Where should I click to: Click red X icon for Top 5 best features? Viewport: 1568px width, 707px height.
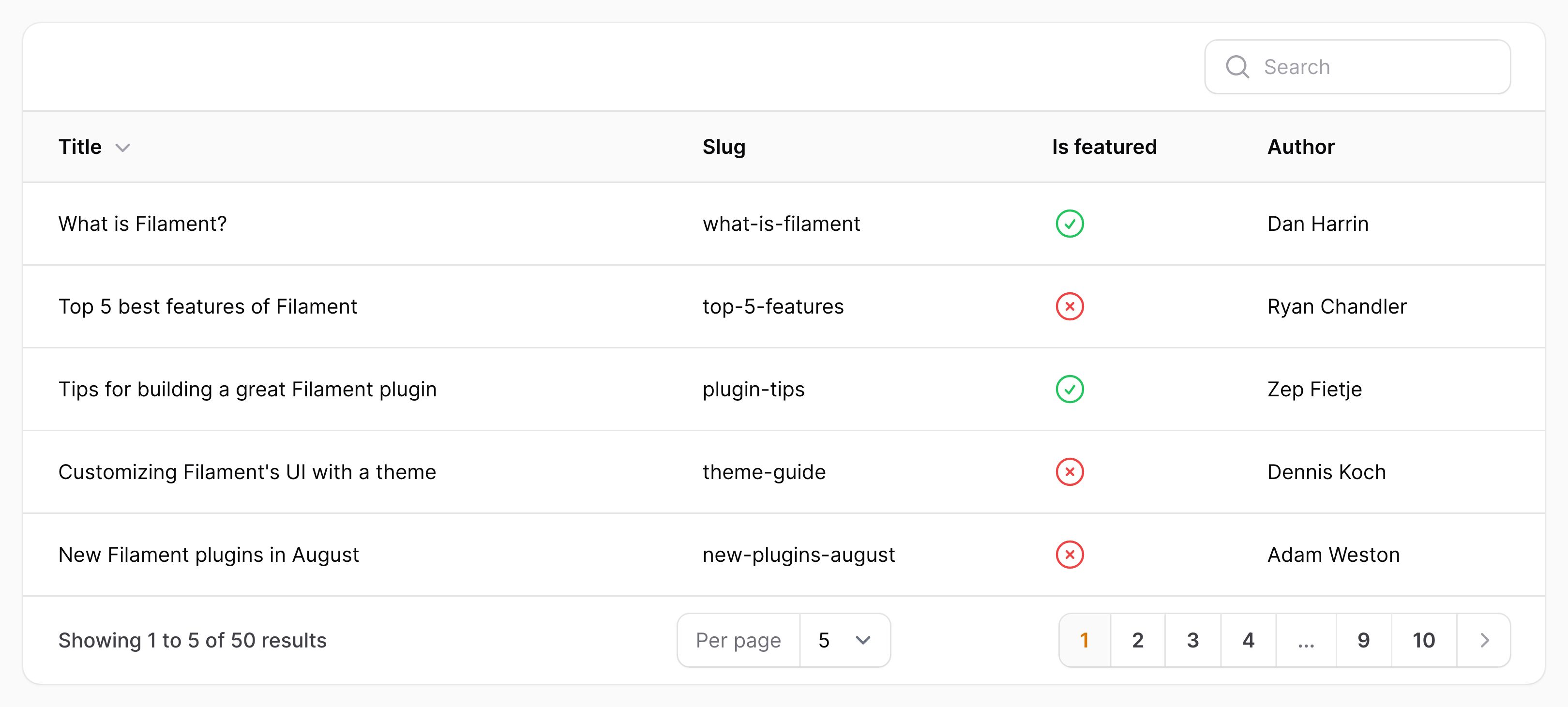pos(1070,306)
